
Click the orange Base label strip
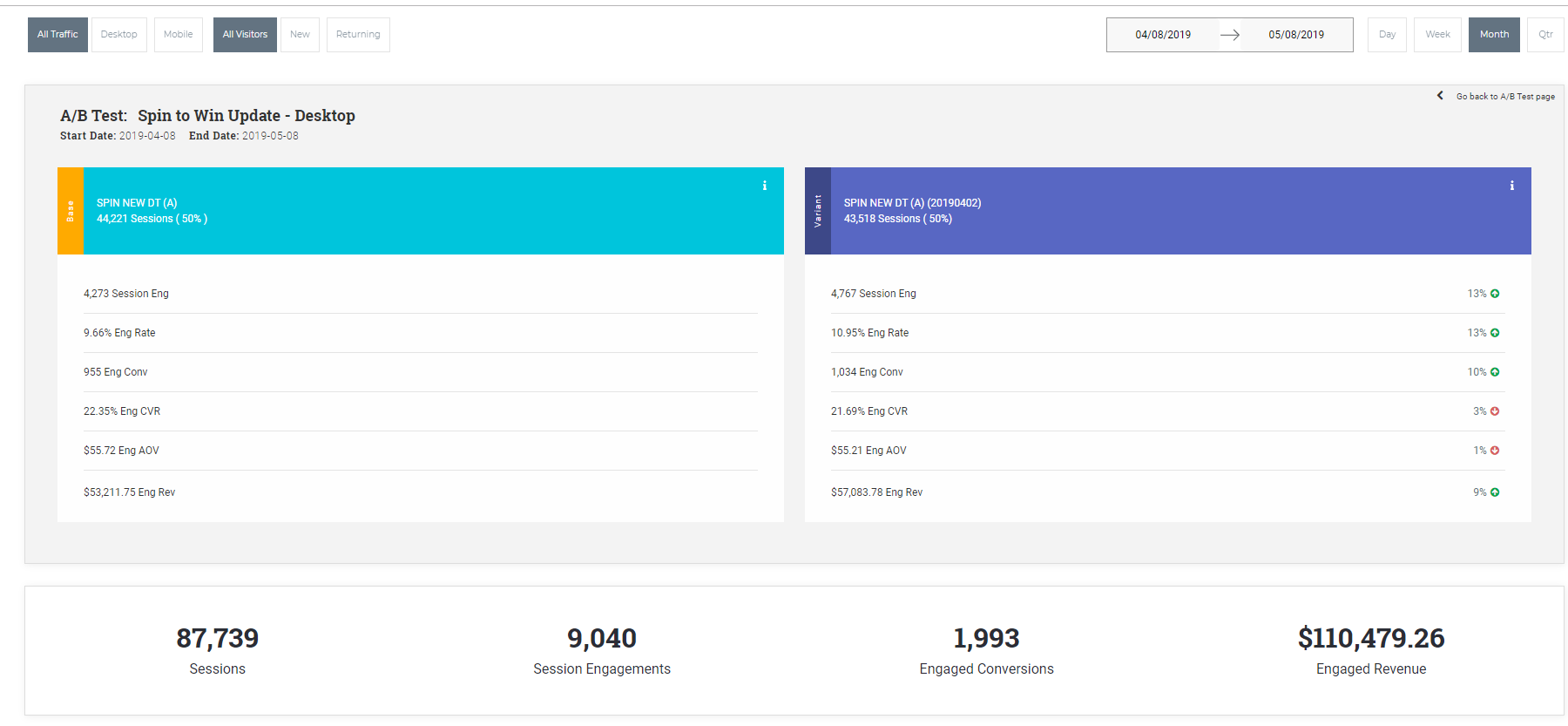point(71,211)
